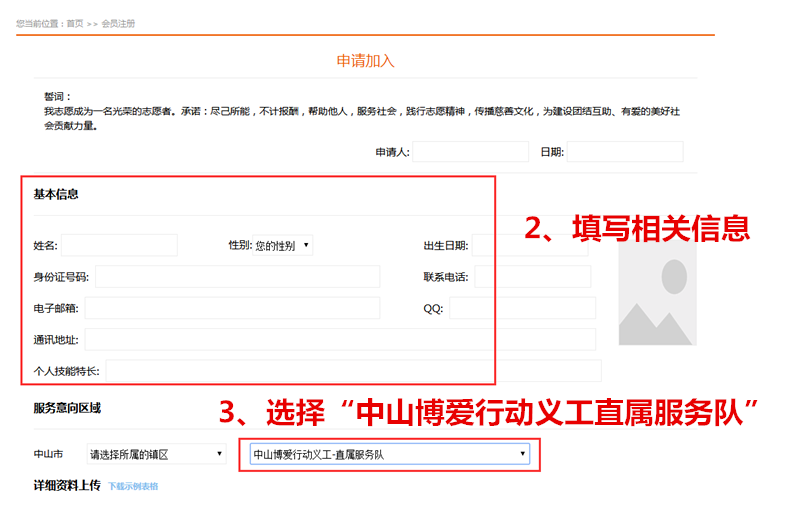Viewport: 800px width, 506px height.
Task: Click the profile photo placeholder image
Action: pos(655,294)
